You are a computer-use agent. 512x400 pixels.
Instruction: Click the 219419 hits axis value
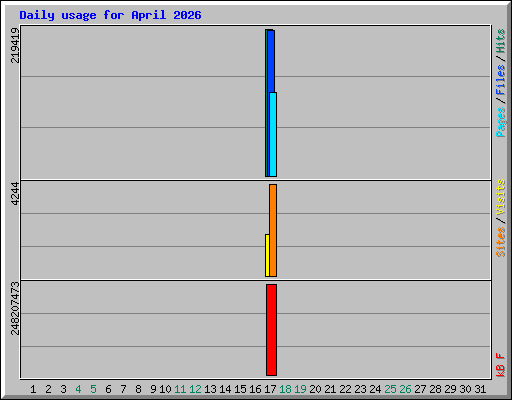[x=15, y=45]
